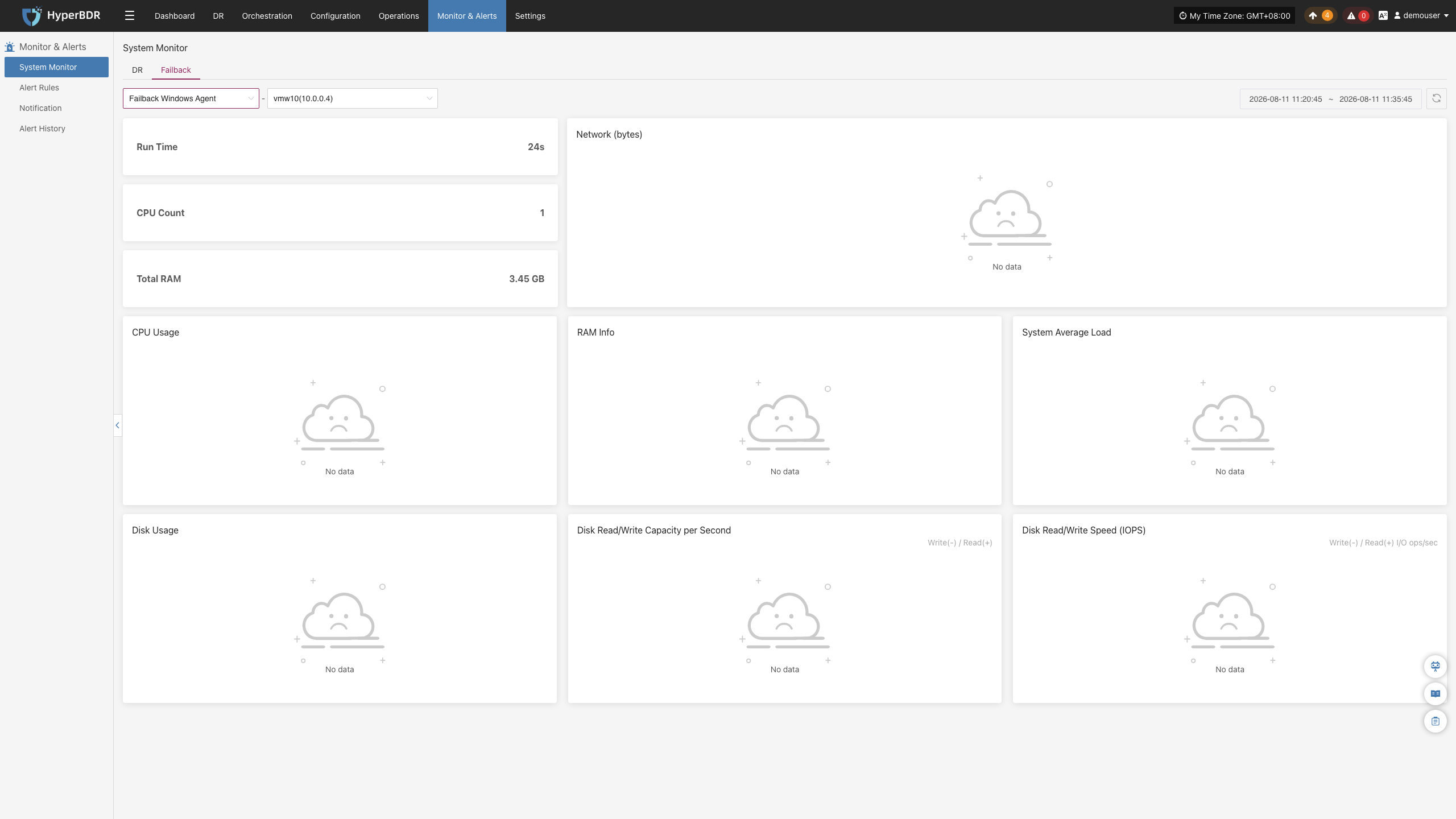
Task: Click the Network (bytes) panel title
Action: 609,134
